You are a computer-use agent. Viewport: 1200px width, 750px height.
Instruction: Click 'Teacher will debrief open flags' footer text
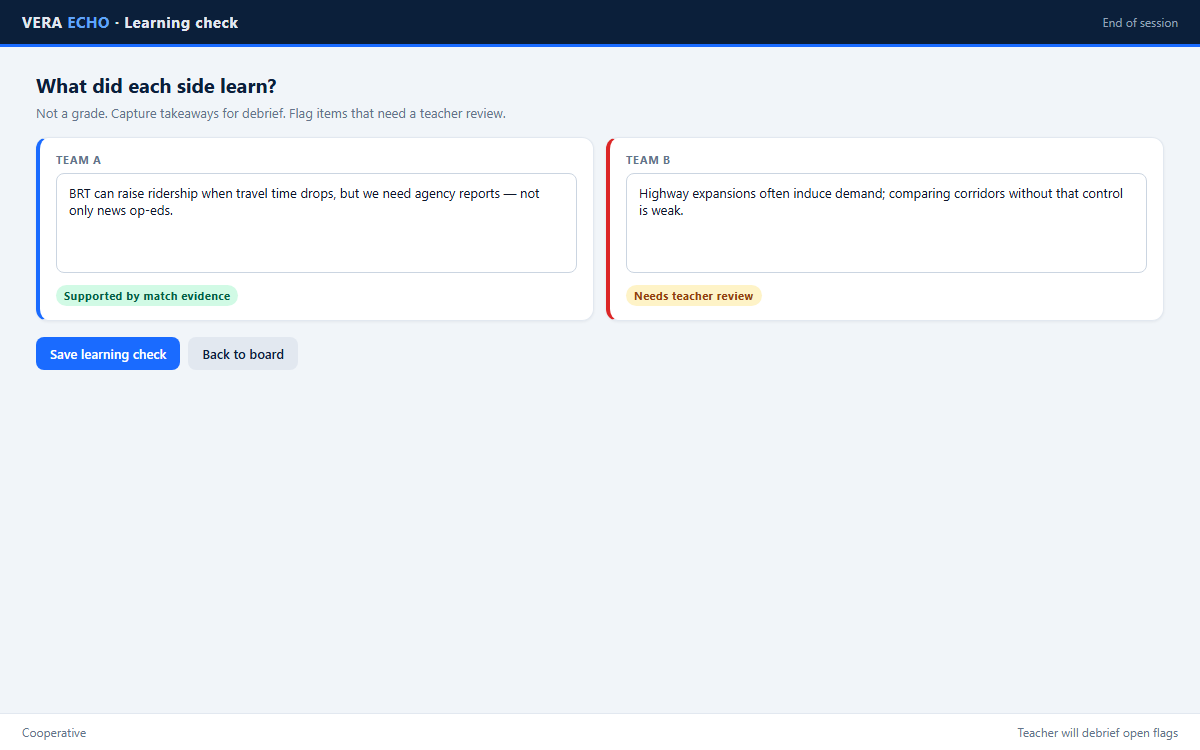pyautogui.click(x=1098, y=733)
